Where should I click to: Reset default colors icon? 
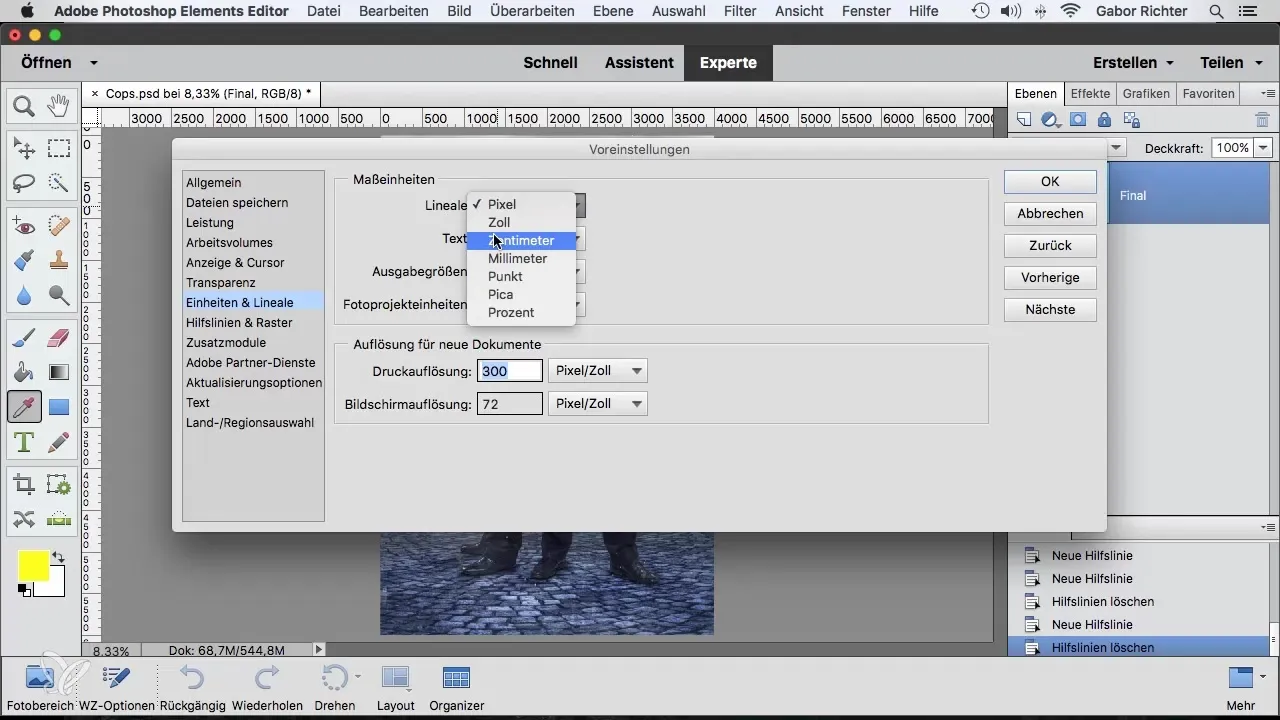click(x=23, y=590)
